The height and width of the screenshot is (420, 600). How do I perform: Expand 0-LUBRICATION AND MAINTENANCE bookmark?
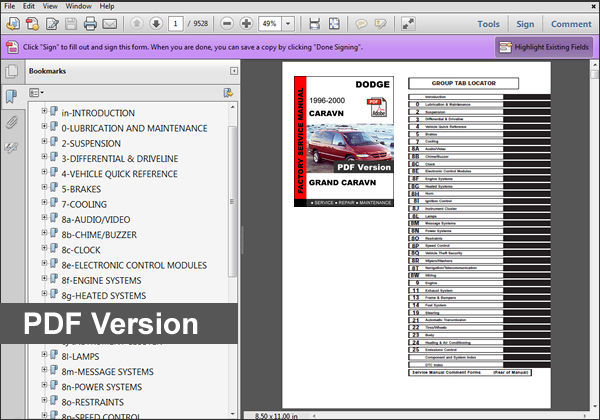pyautogui.click(x=44, y=126)
